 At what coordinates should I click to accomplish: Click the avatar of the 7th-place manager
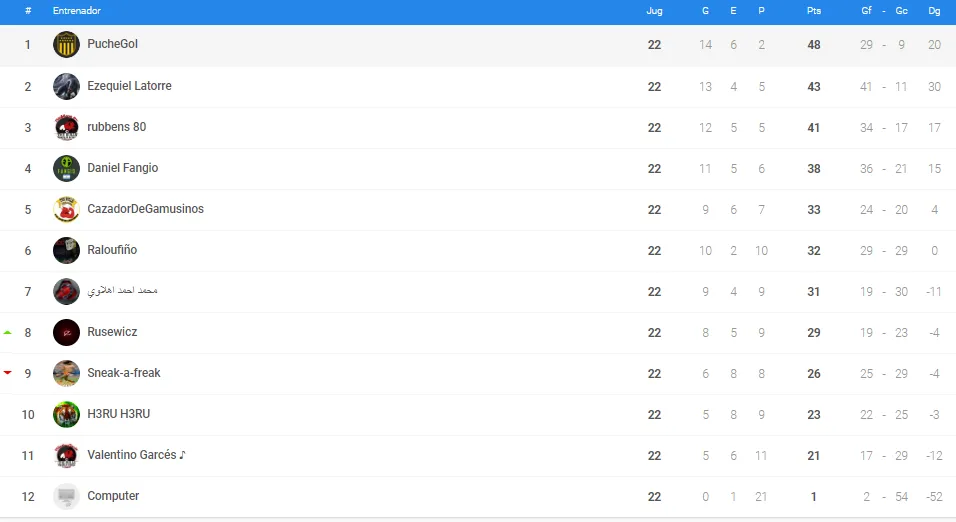[66, 291]
